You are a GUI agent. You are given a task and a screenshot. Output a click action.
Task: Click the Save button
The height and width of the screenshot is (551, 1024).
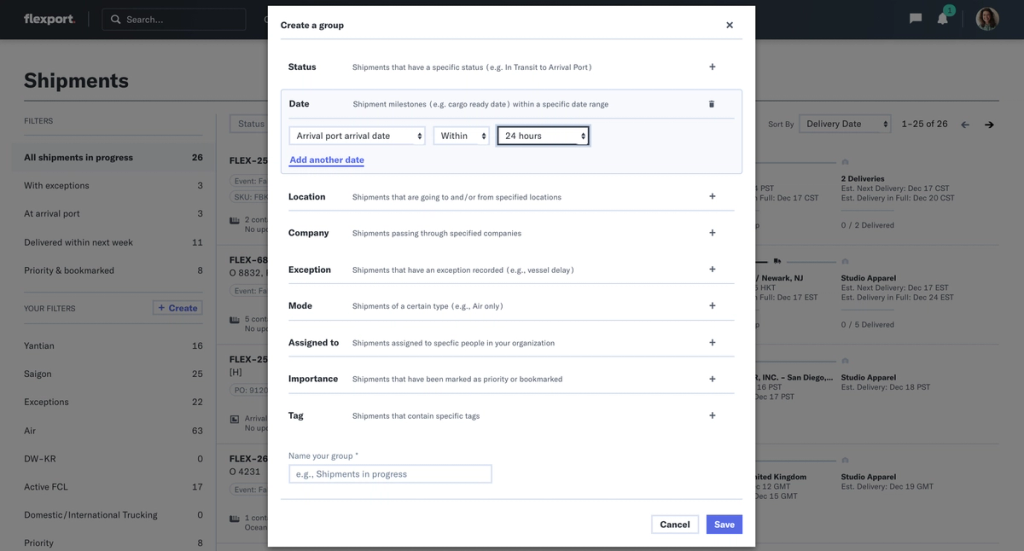click(724, 524)
